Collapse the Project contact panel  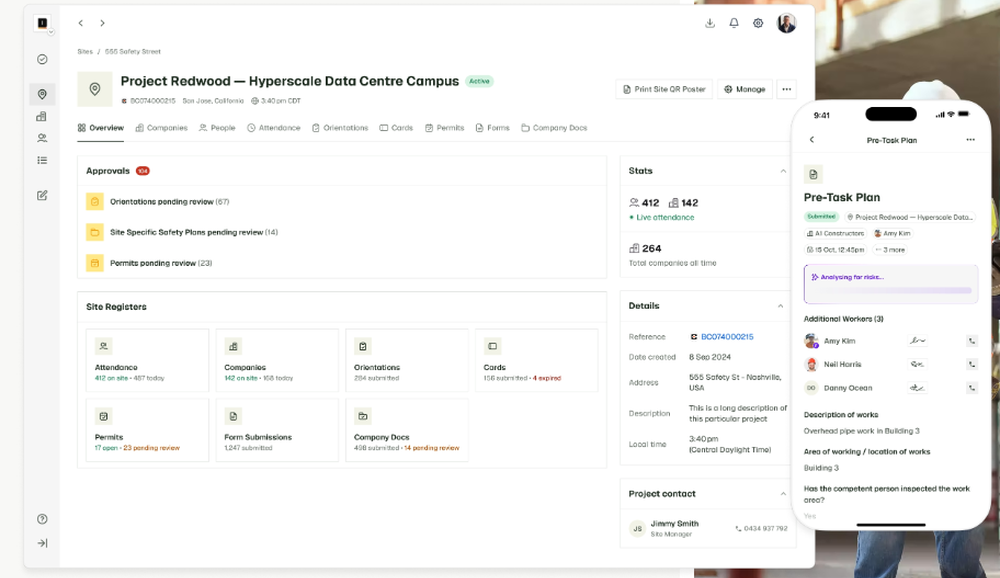(783, 494)
